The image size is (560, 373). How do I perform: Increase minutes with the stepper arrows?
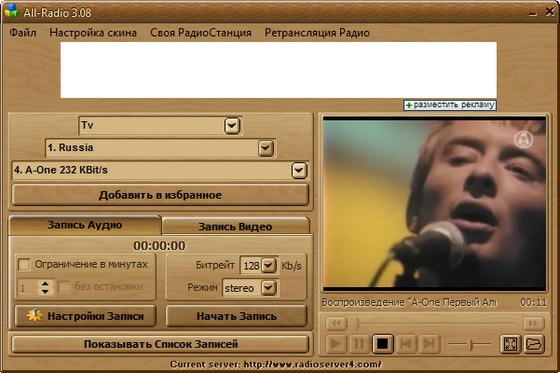pyautogui.click(x=45, y=284)
